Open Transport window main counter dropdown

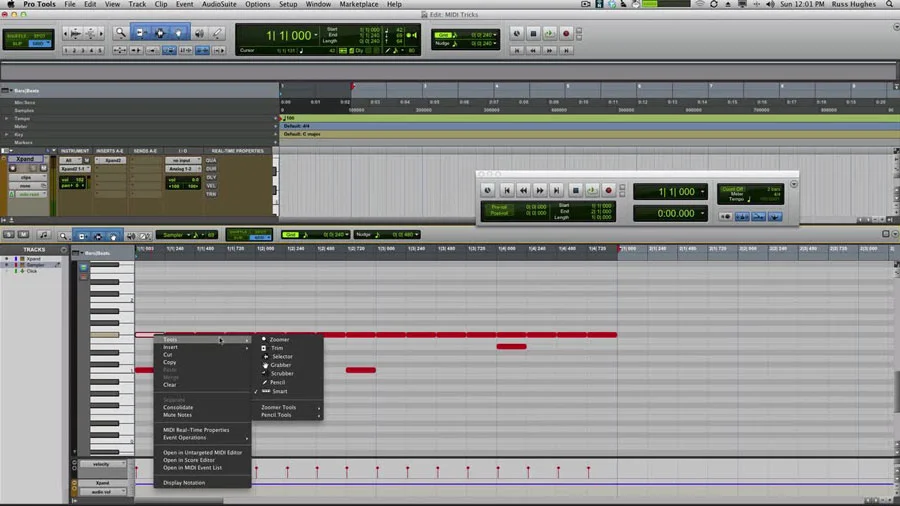703,192
